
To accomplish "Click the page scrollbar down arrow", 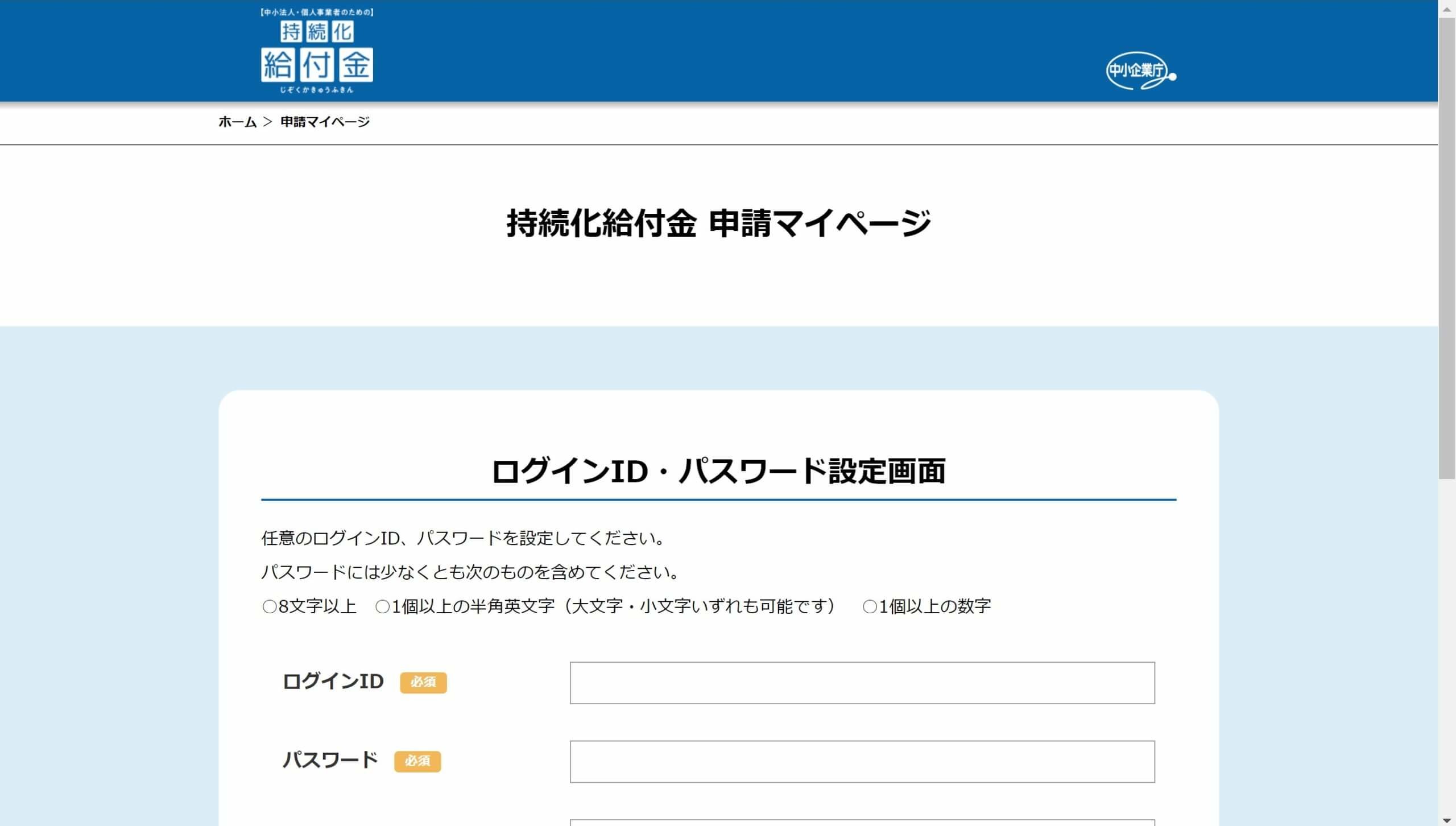I will [1447, 820].
